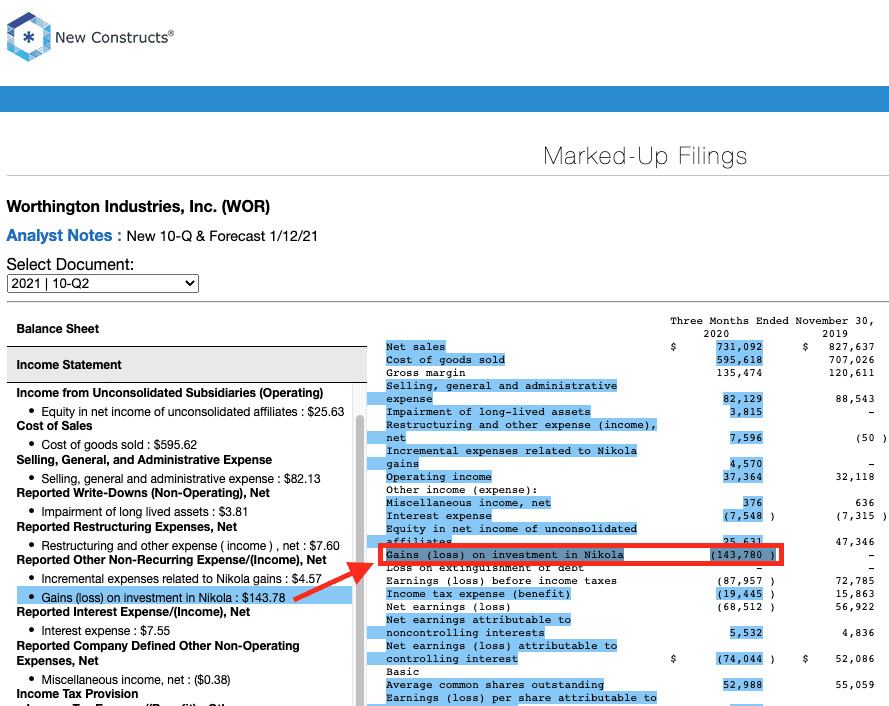Click the highlighted value (7,548
889x706 pixels.
pos(743,516)
